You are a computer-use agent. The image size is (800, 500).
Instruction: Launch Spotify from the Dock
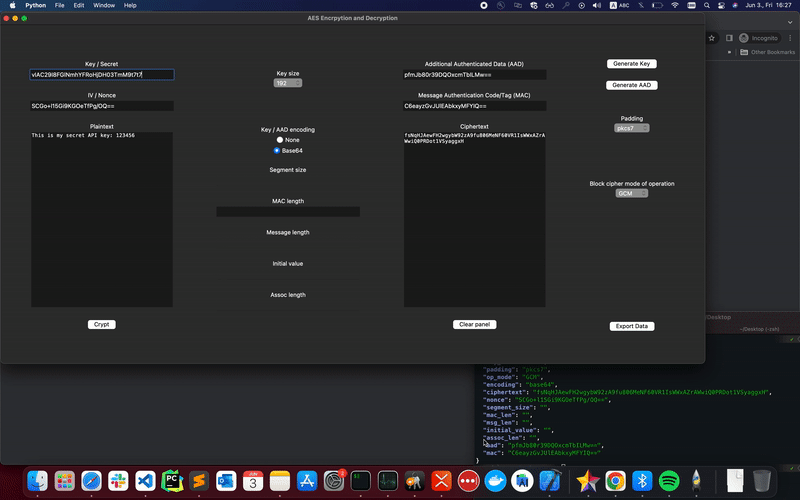pyautogui.click(x=669, y=481)
